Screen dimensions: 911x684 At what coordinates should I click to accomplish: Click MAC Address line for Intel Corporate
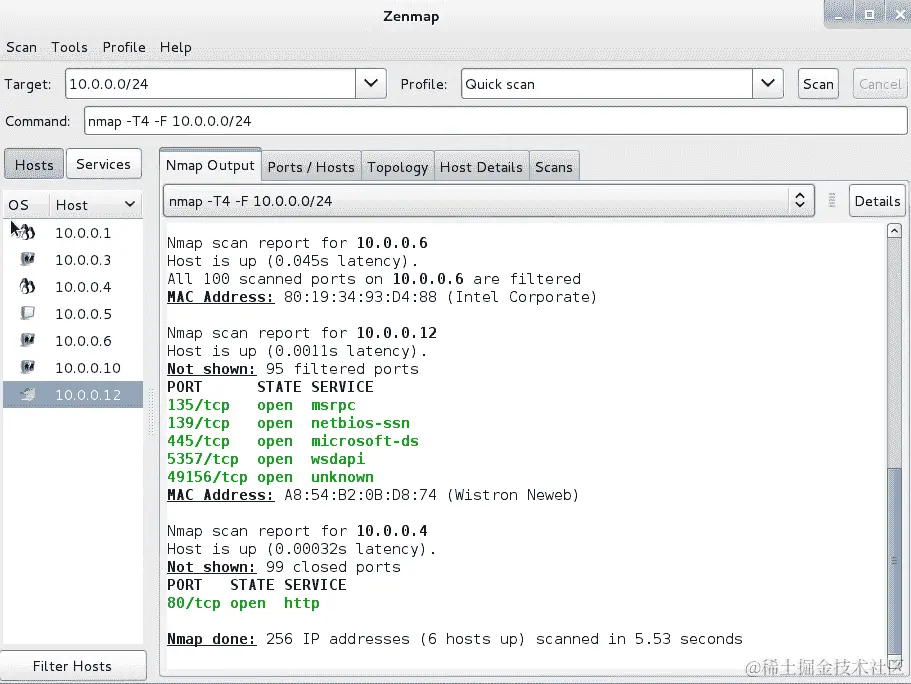point(382,297)
